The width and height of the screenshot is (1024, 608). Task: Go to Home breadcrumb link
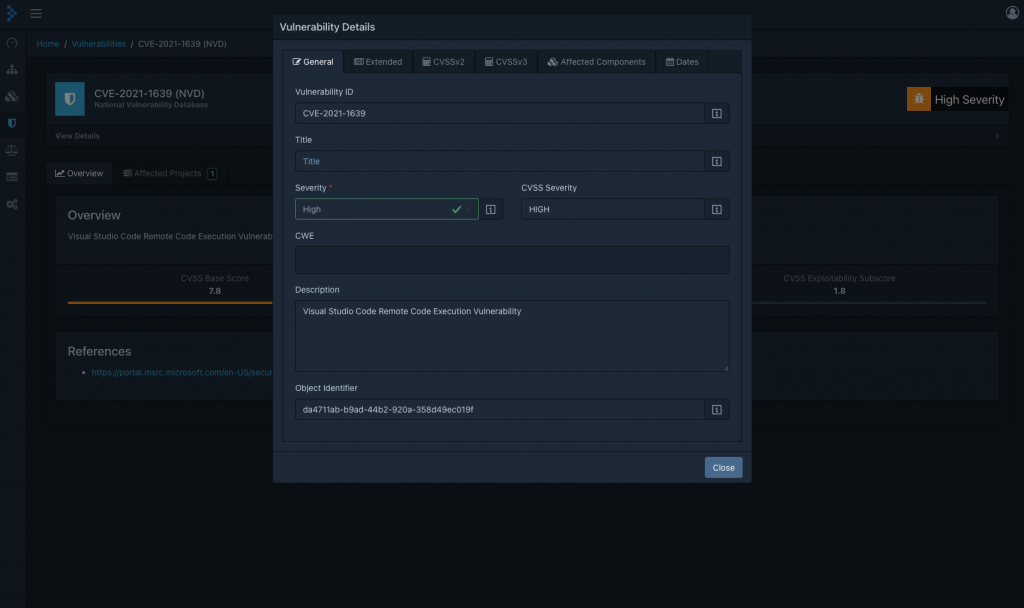pos(48,44)
